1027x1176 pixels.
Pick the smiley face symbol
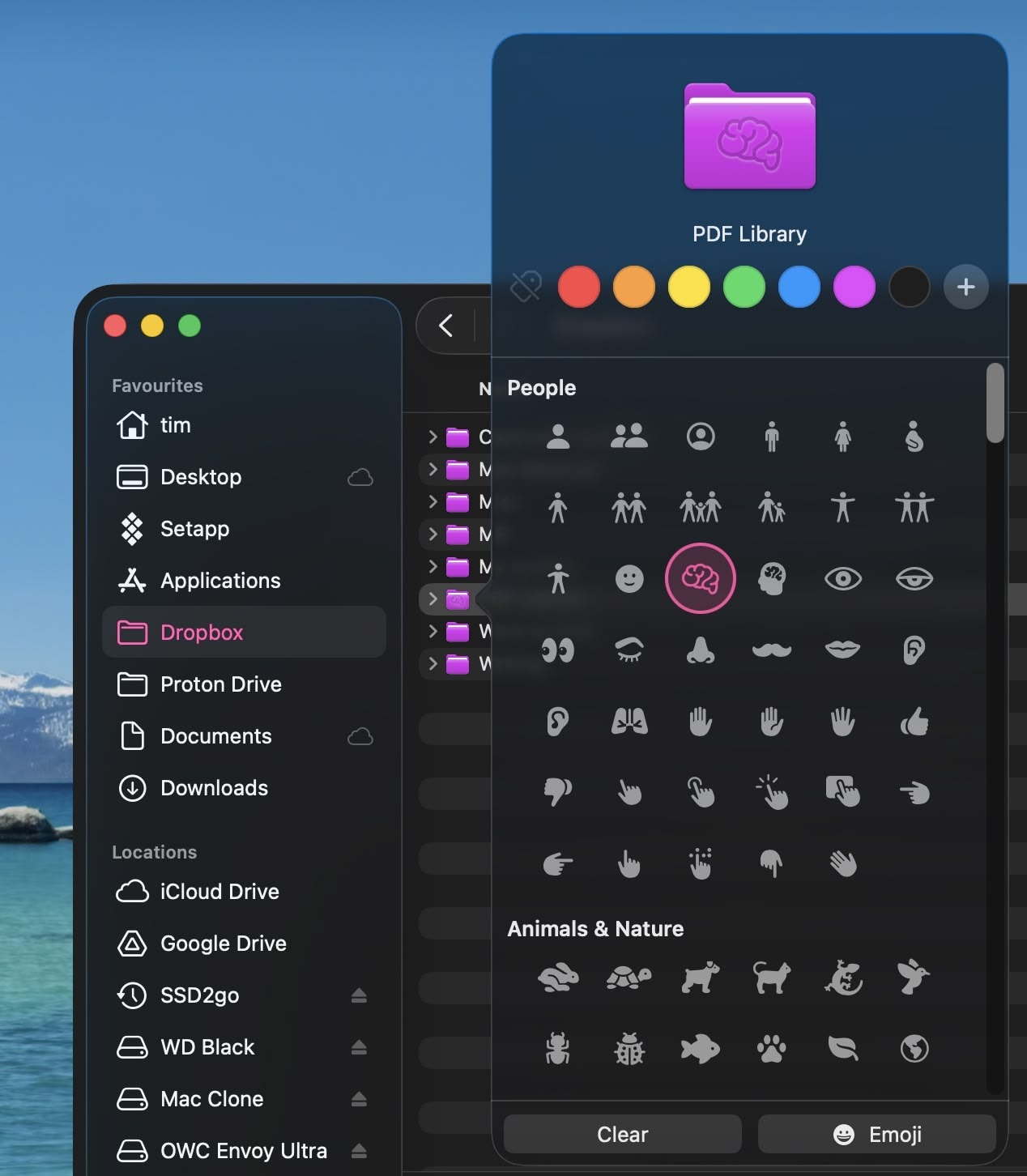point(629,578)
